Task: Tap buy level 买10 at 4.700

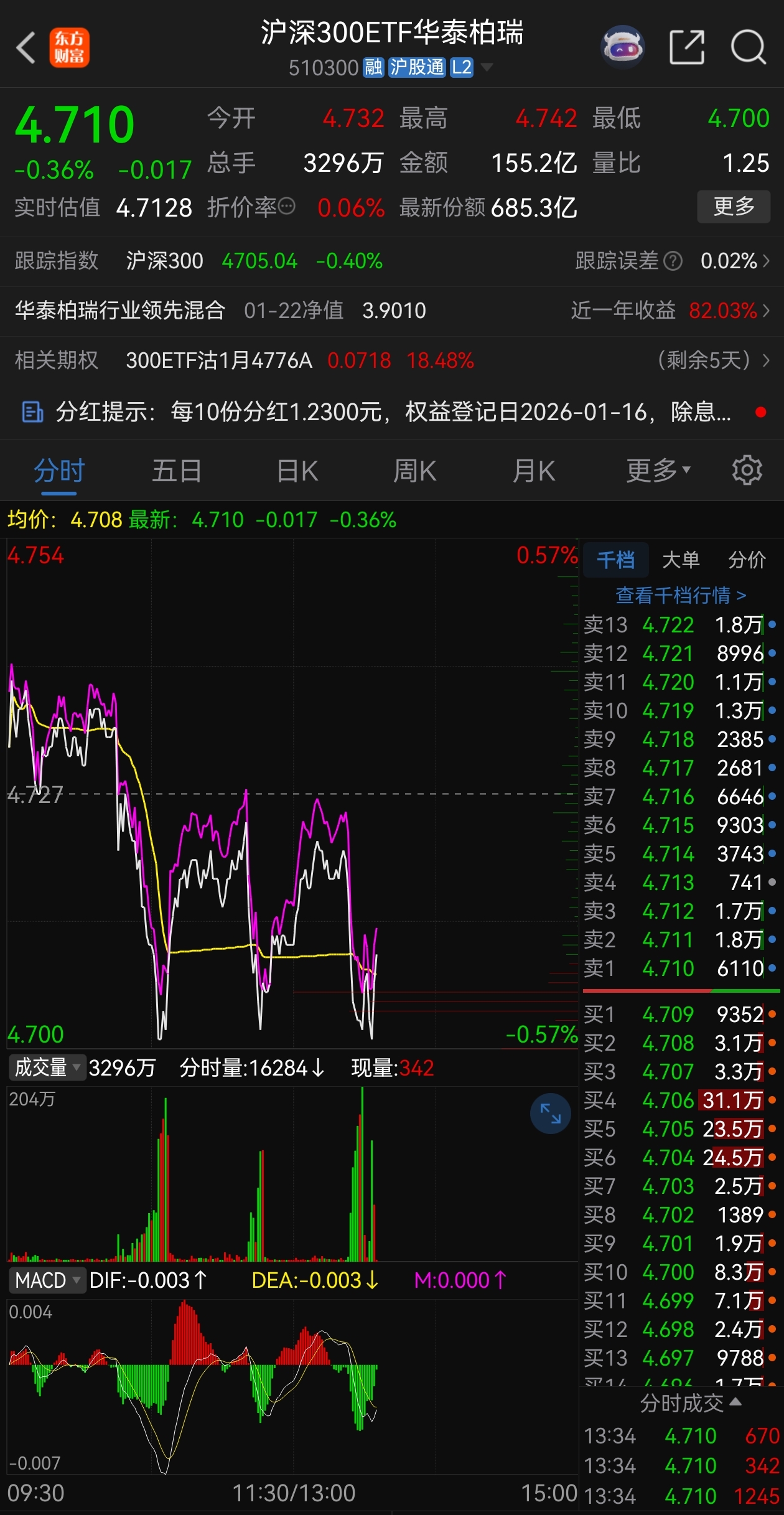Action: [x=680, y=1272]
